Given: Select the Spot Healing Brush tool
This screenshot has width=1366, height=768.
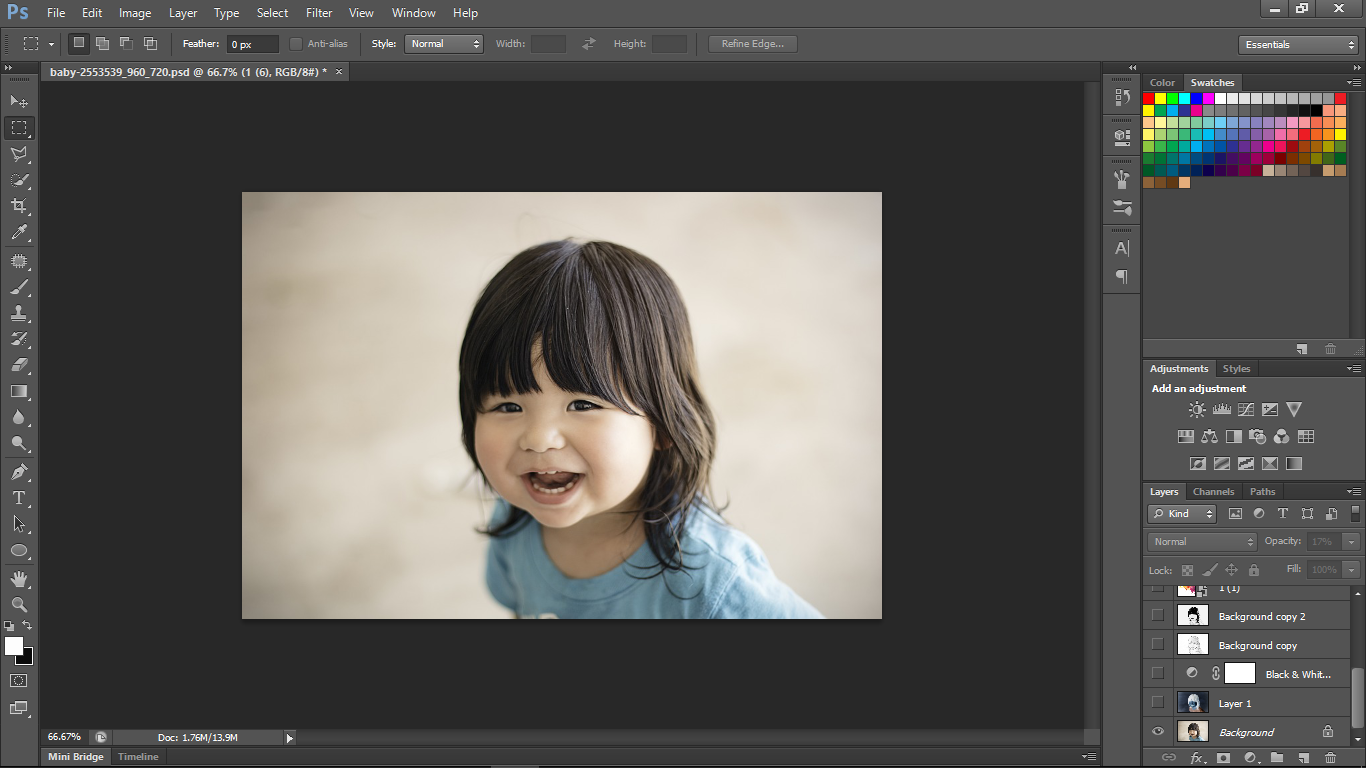Looking at the screenshot, I should click(19, 261).
